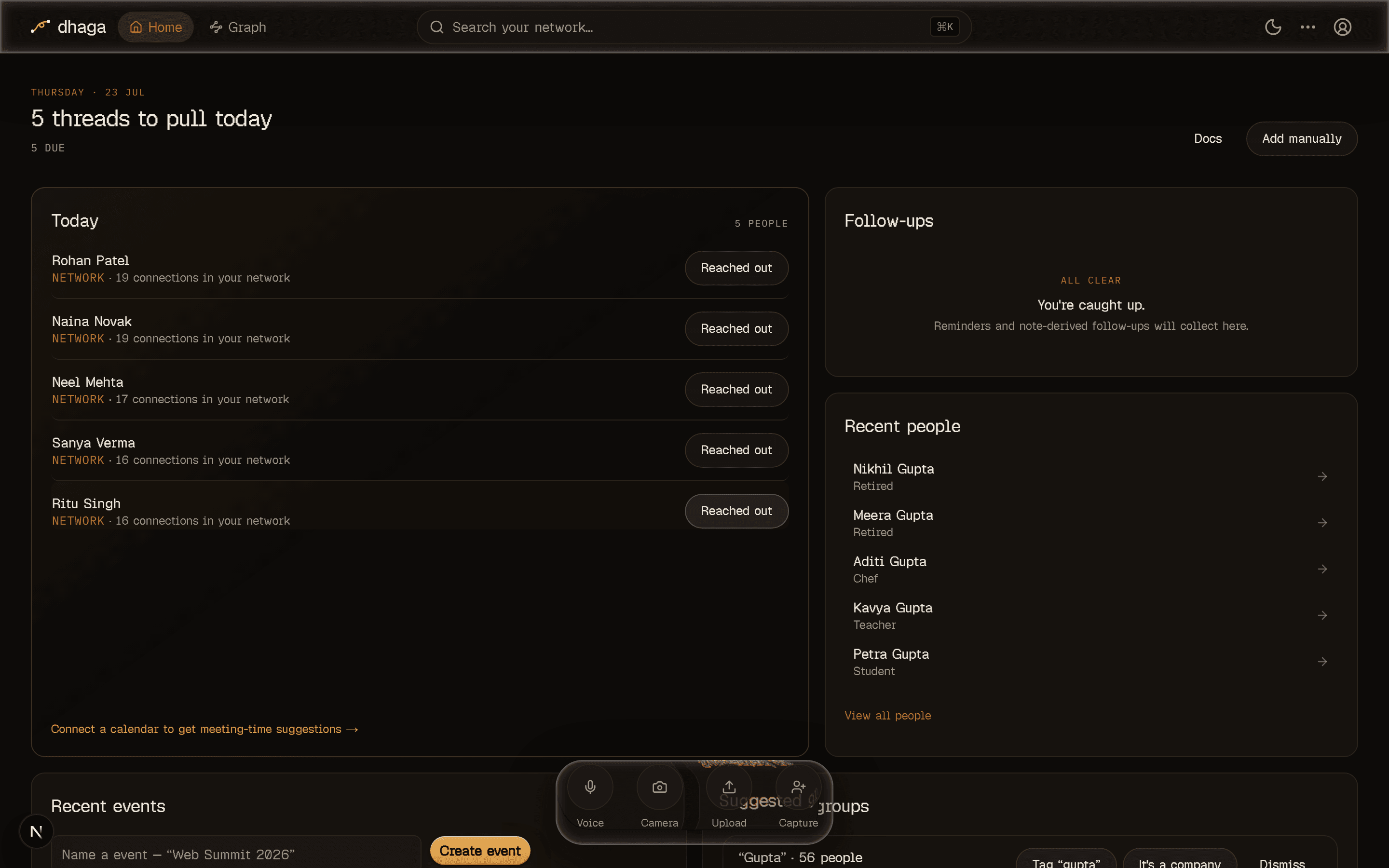
Task: Open Meera Gupta arrow icon
Action: (1322, 523)
